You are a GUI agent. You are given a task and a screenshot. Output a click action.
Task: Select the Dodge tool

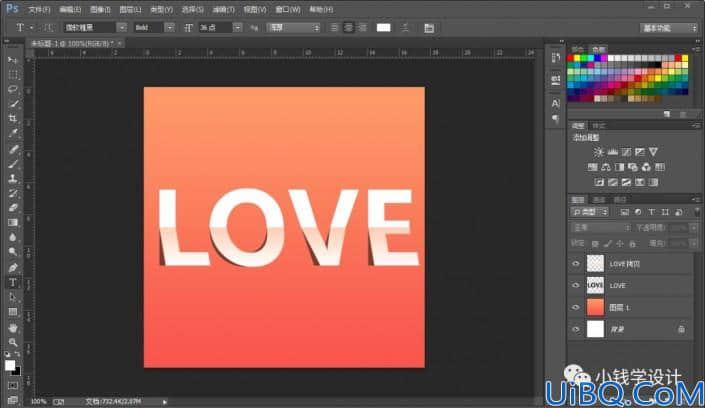click(x=13, y=252)
